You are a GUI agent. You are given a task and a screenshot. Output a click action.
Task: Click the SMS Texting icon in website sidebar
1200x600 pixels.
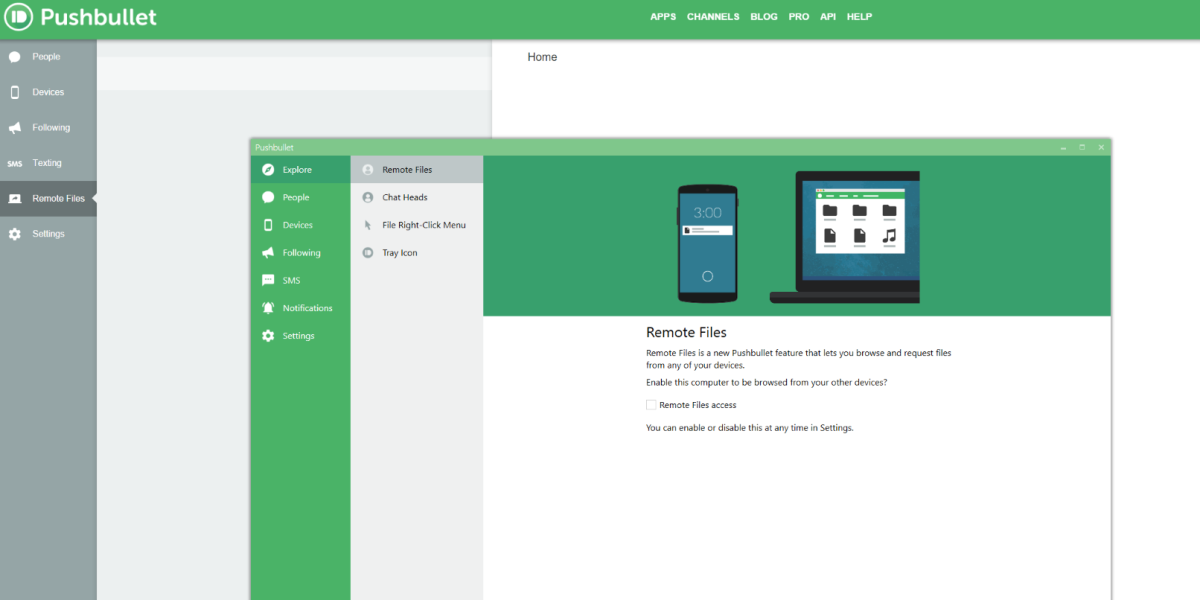coord(14,163)
